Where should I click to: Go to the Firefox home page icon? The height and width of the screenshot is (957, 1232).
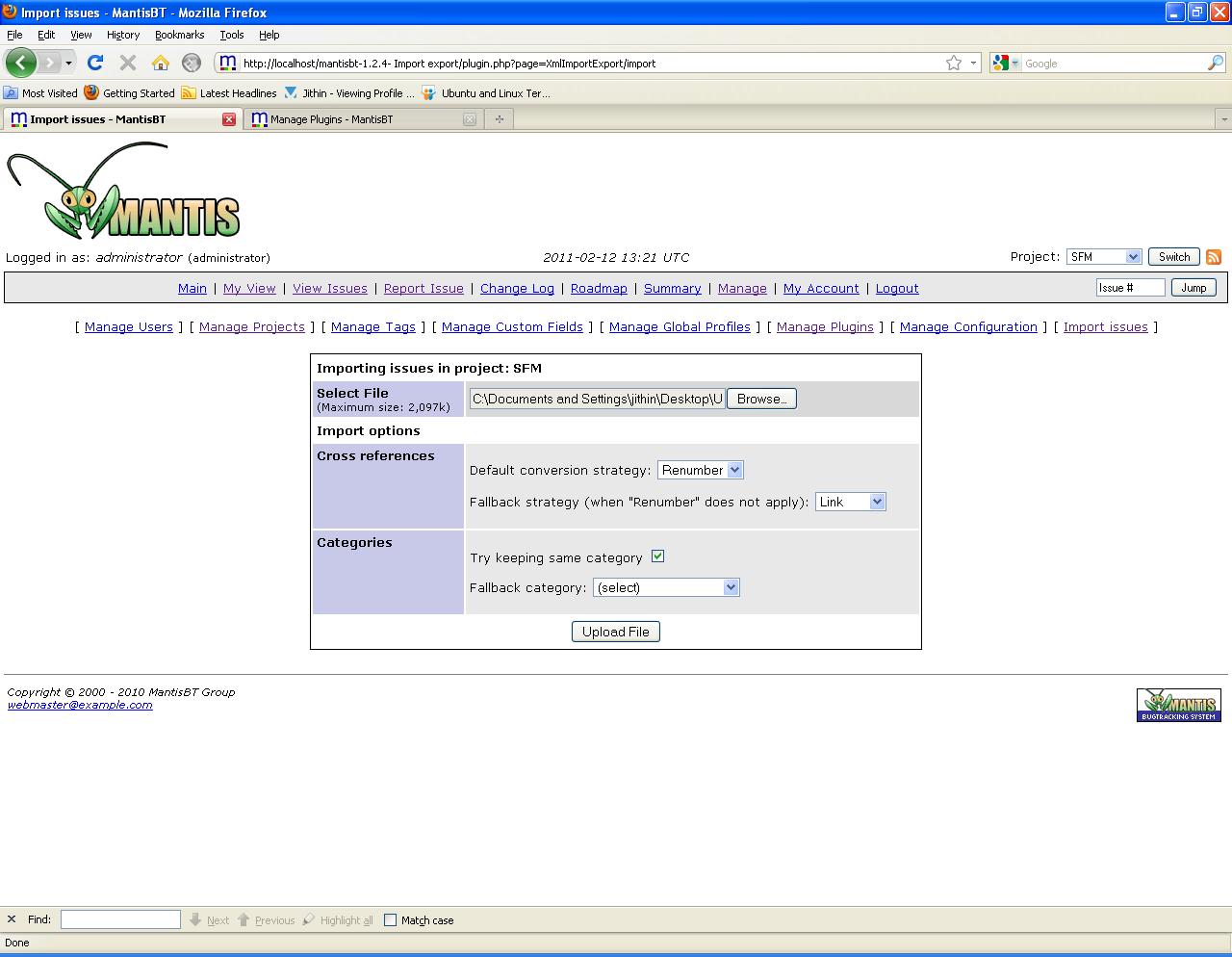pos(160,63)
